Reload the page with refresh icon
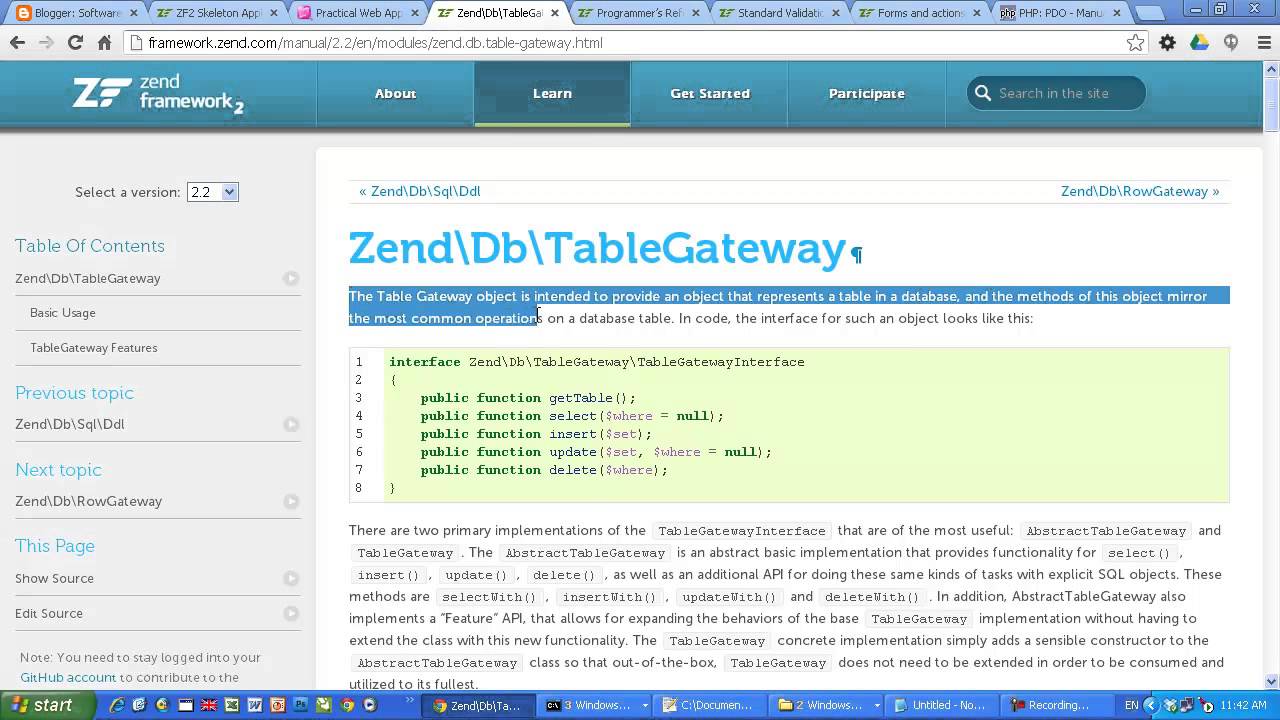This screenshot has width=1280, height=720. (x=75, y=43)
